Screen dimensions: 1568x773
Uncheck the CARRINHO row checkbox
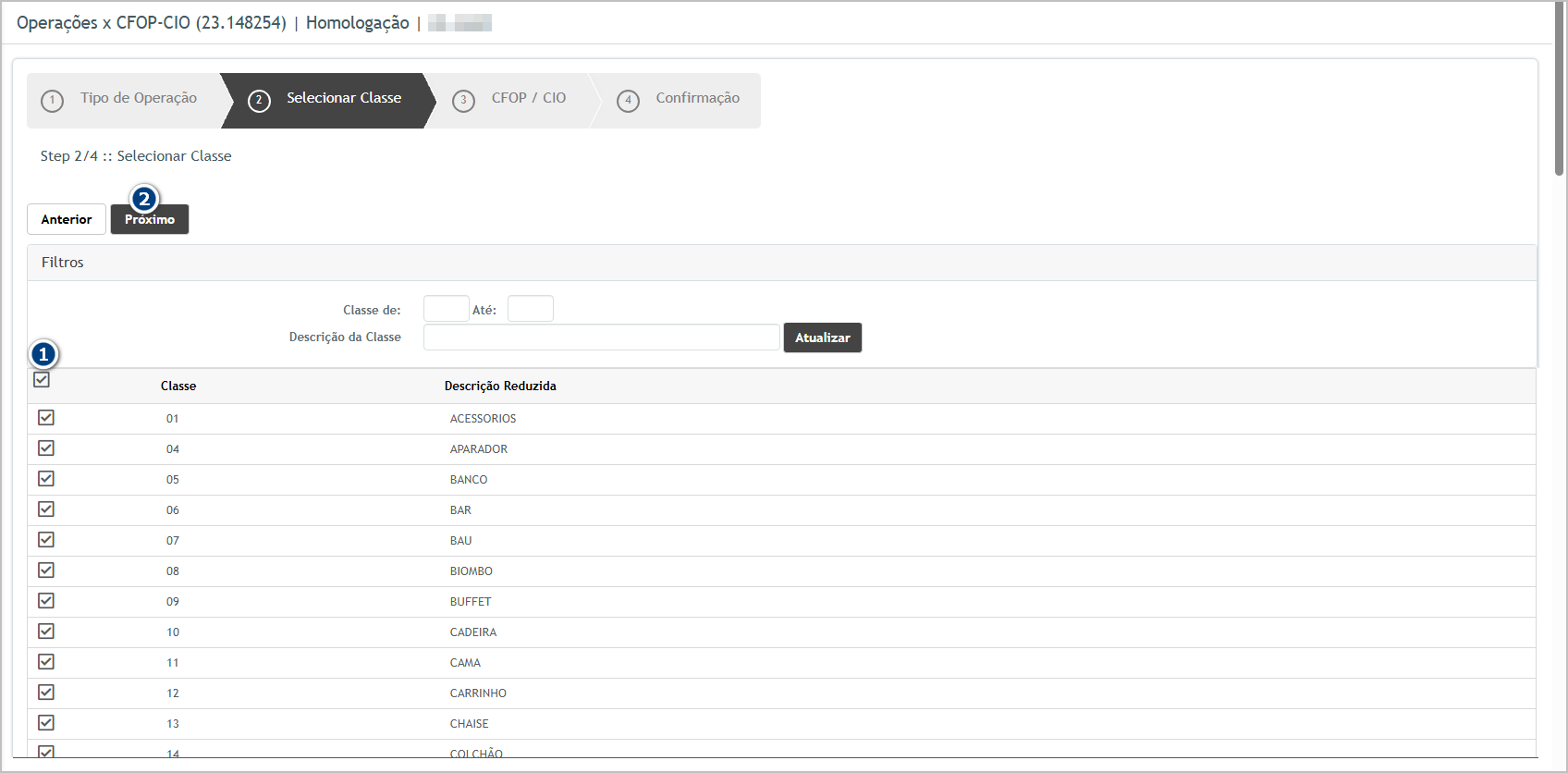click(46, 693)
